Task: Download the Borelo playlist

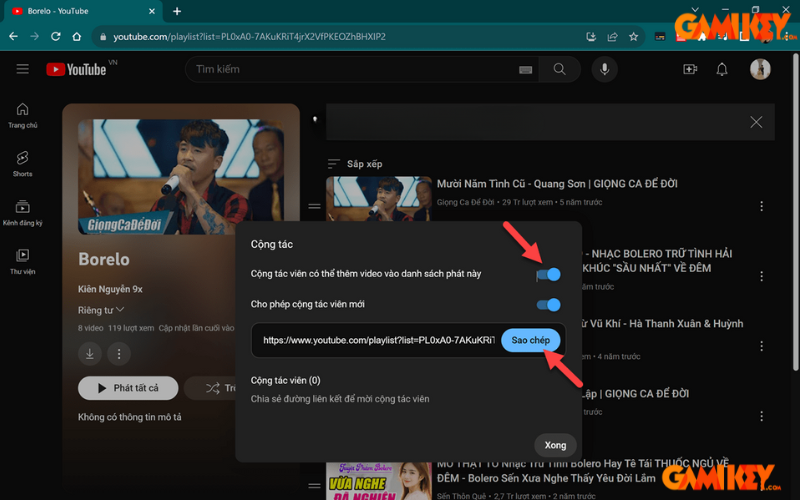Action: tap(90, 354)
